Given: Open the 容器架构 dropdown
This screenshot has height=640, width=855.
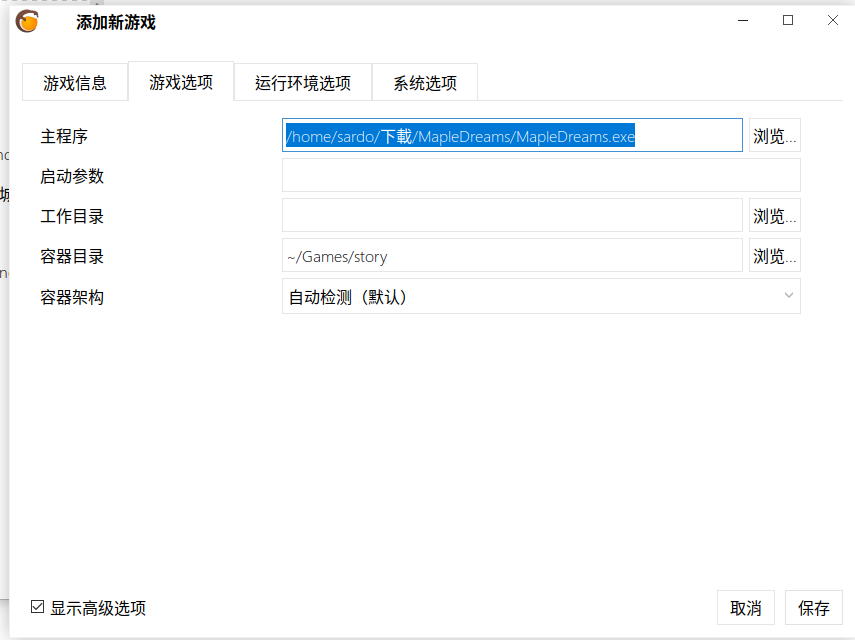Looking at the screenshot, I should click(x=541, y=296).
